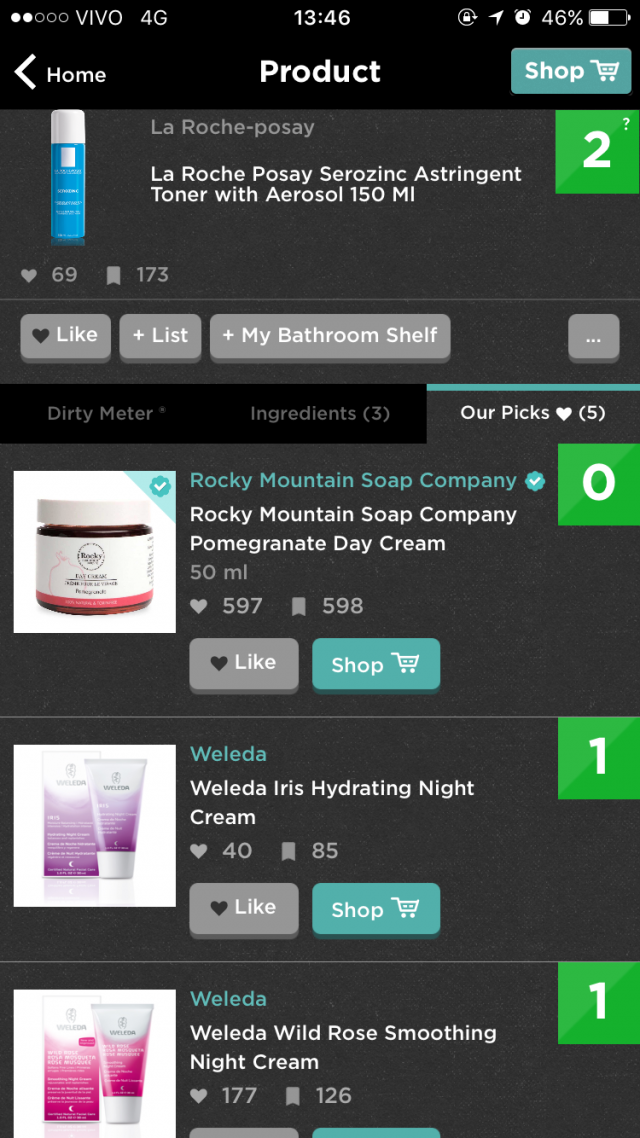
Task: Open the more options ellipsis menu
Action: [593, 338]
